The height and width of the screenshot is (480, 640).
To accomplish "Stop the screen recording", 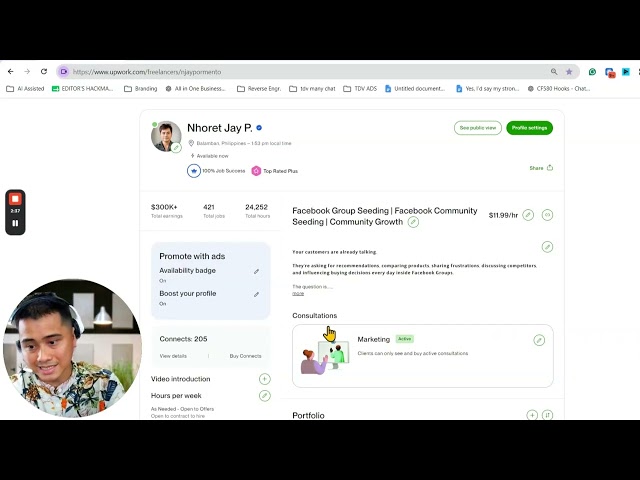I will (x=15, y=199).
